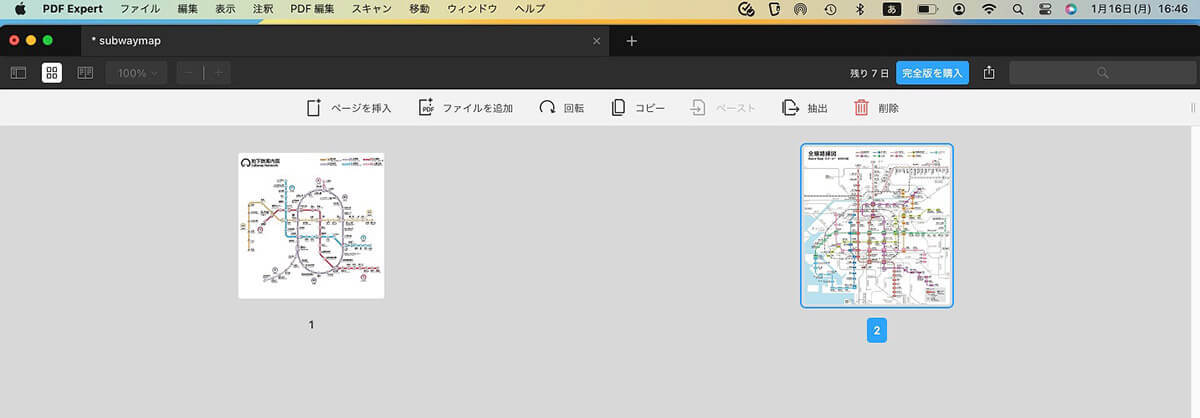Click ページを挿入 insert page
The width and height of the screenshot is (1200, 418).
[x=349, y=108]
